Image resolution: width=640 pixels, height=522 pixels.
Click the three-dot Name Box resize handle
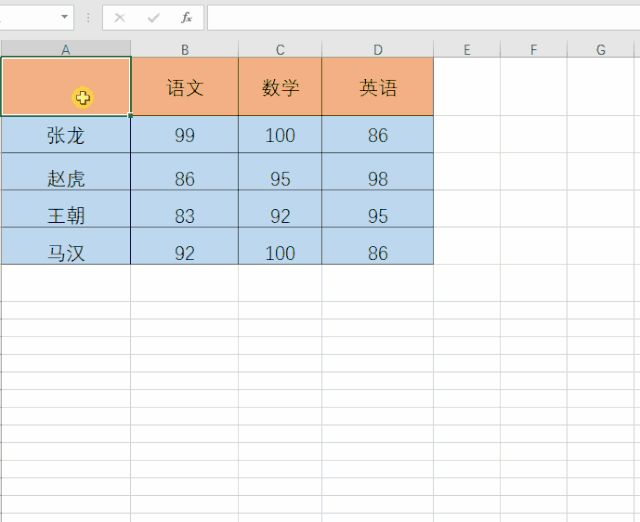[88, 18]
